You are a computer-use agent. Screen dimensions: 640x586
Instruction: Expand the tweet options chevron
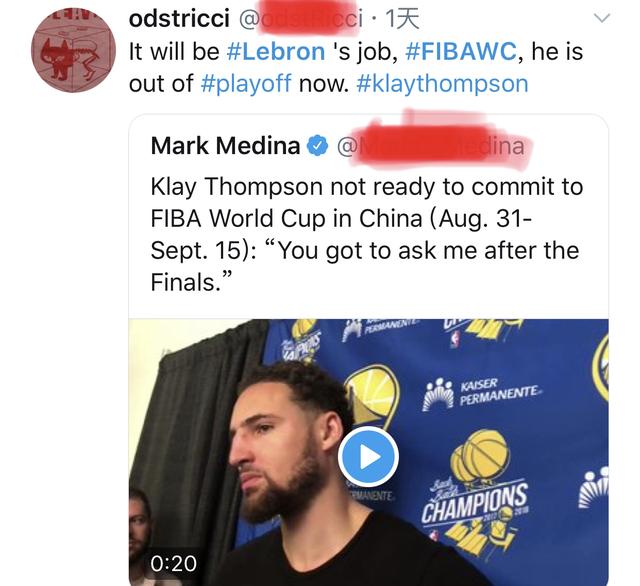601,18
